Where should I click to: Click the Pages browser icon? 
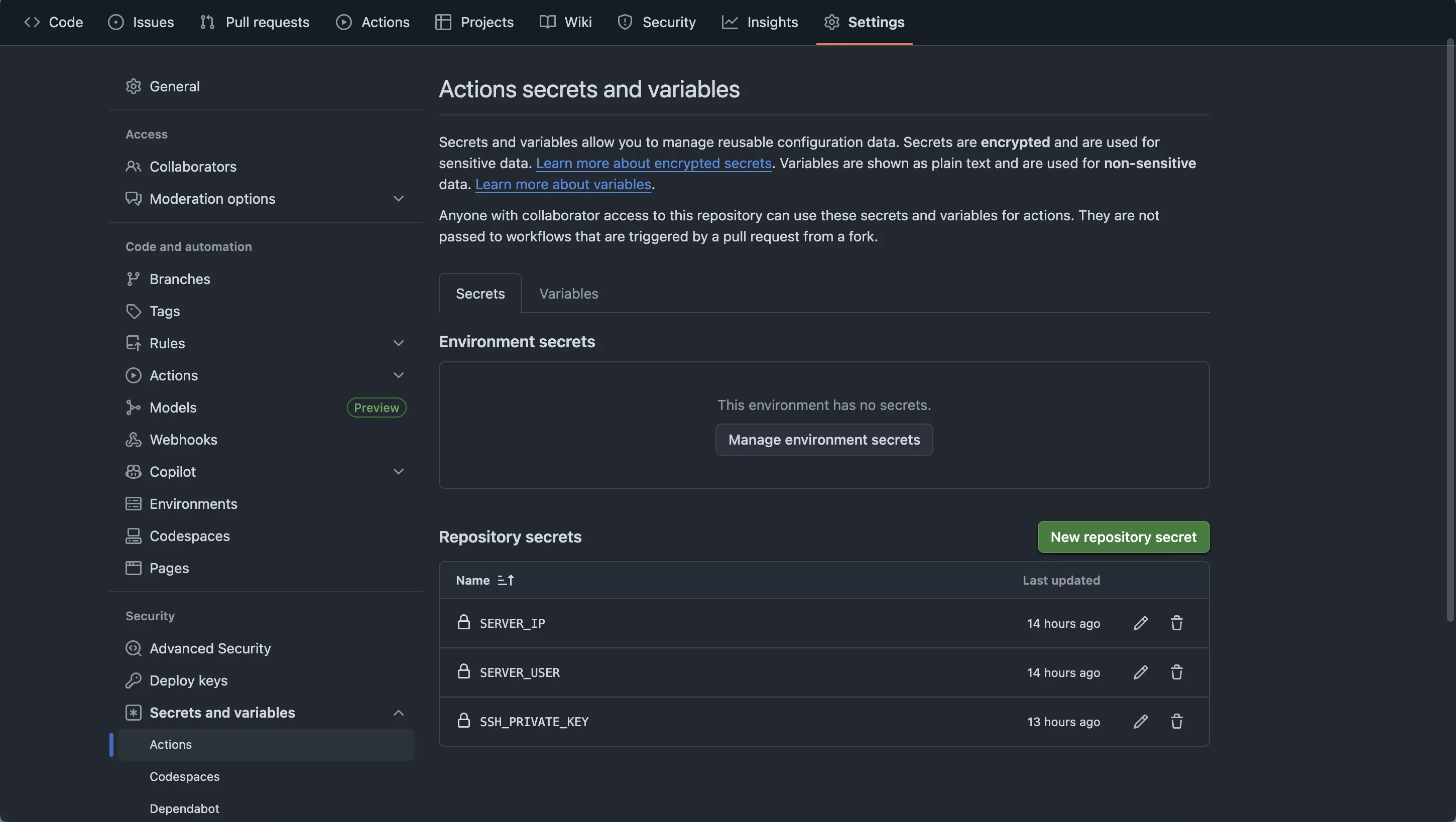134,569
